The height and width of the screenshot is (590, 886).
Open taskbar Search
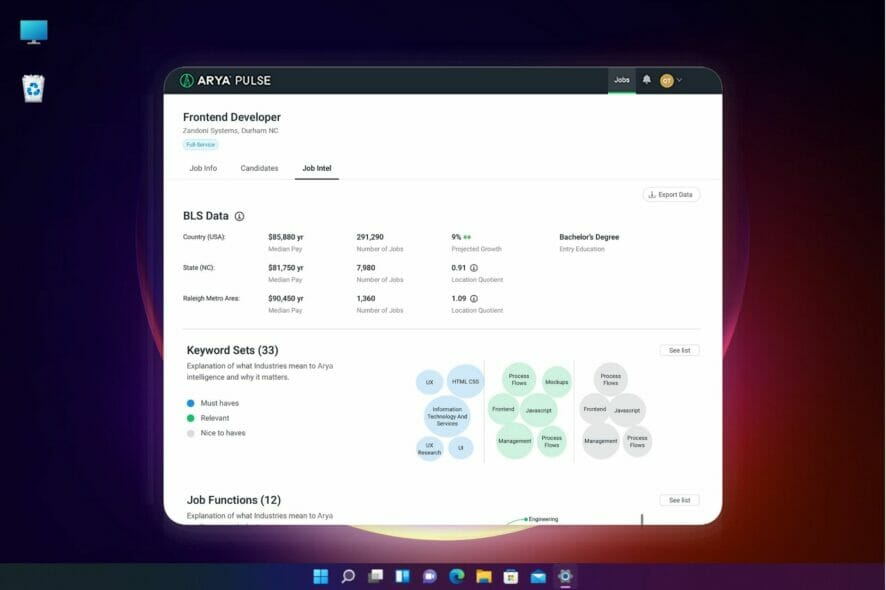(348, 576)
